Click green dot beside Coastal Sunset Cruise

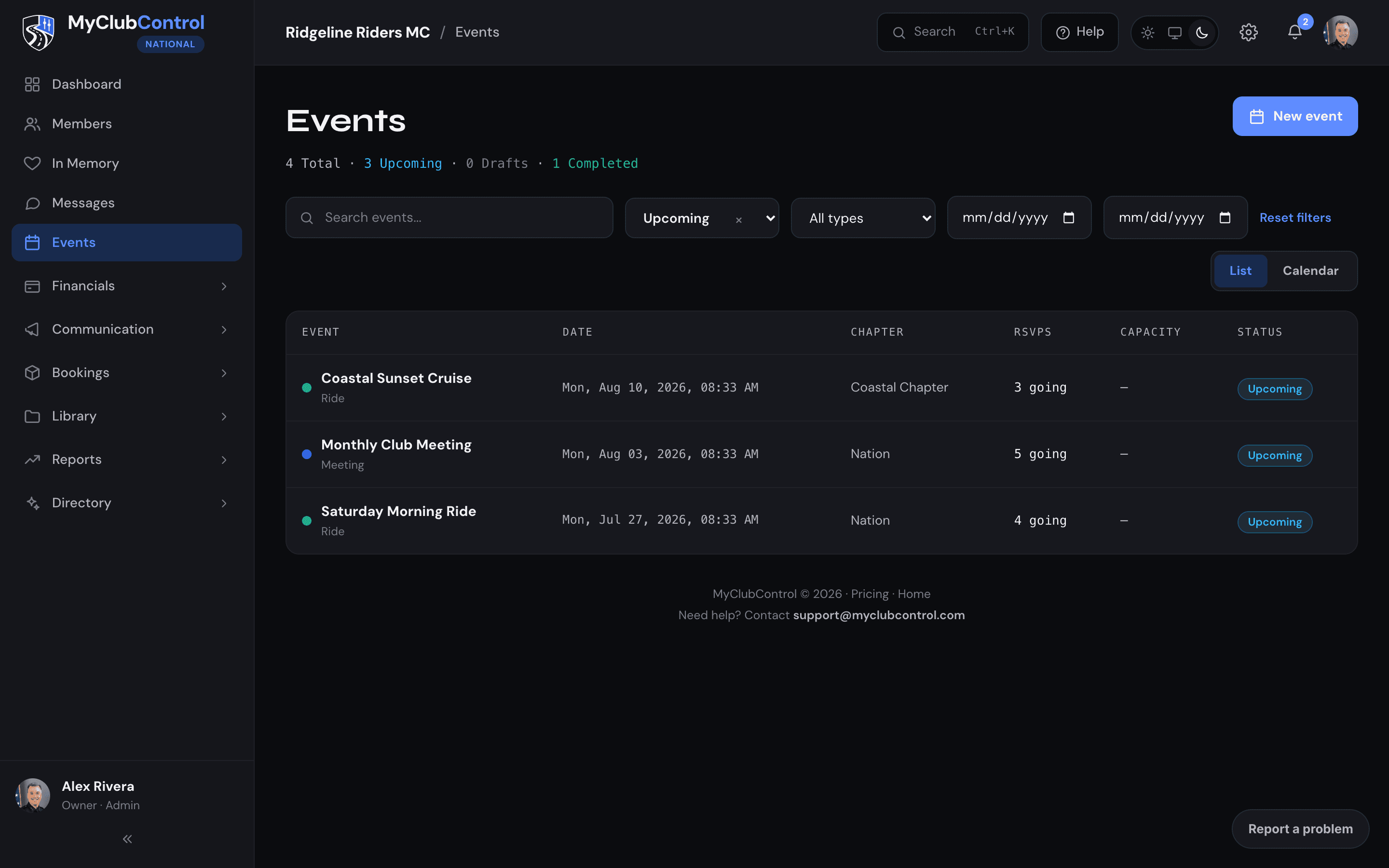click(x=307, y=388)
